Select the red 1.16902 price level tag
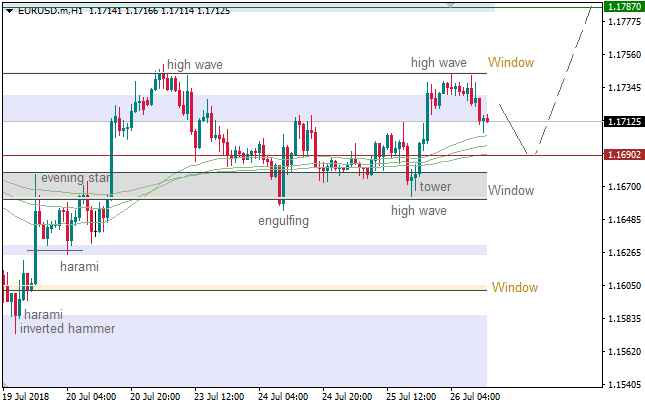Viewport: 645px width, 408px height. (624, 155)
